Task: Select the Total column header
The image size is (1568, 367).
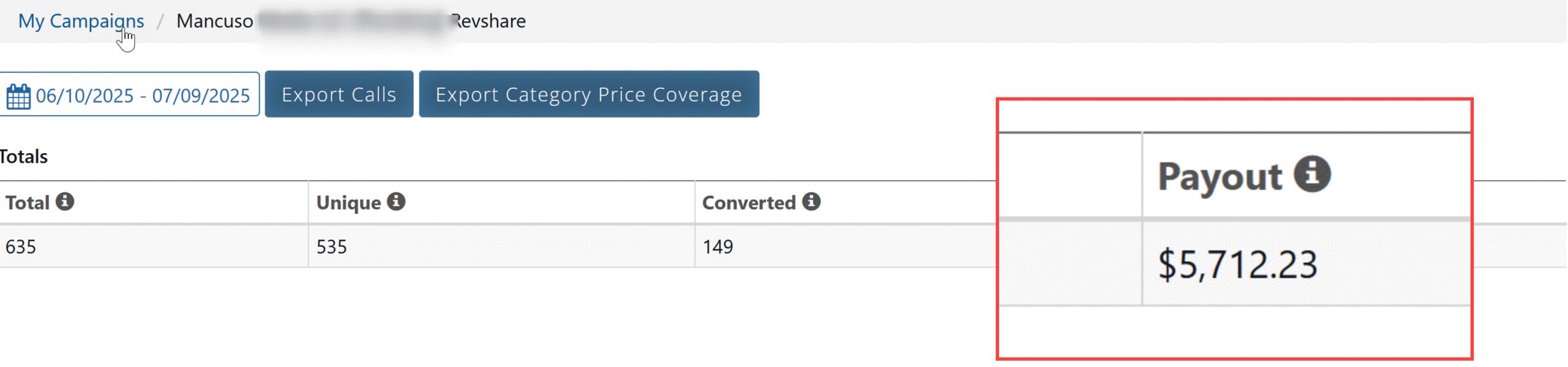Action: pyautogui.click(x=28, y=203)
